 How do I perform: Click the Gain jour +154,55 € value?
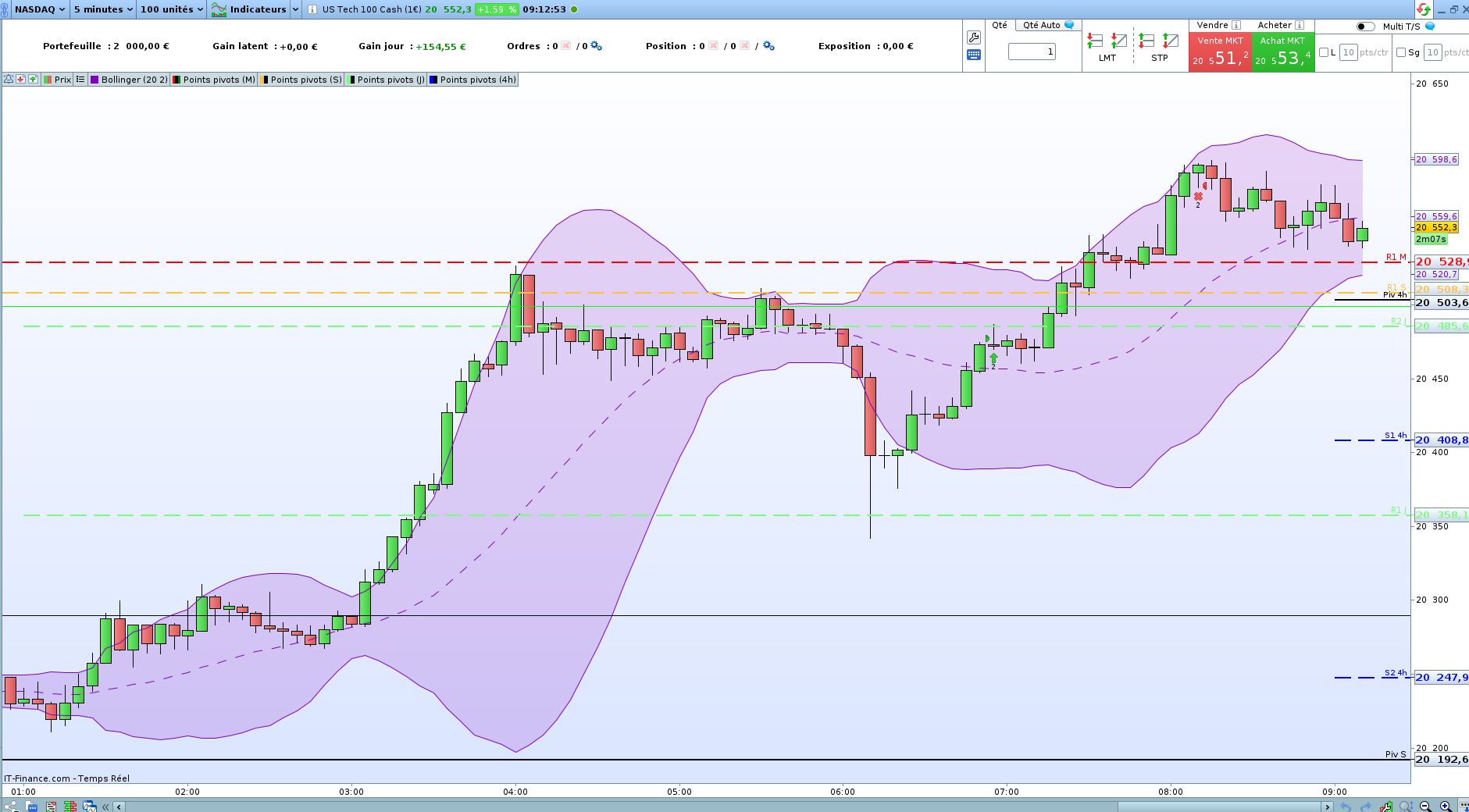[440, 46]
